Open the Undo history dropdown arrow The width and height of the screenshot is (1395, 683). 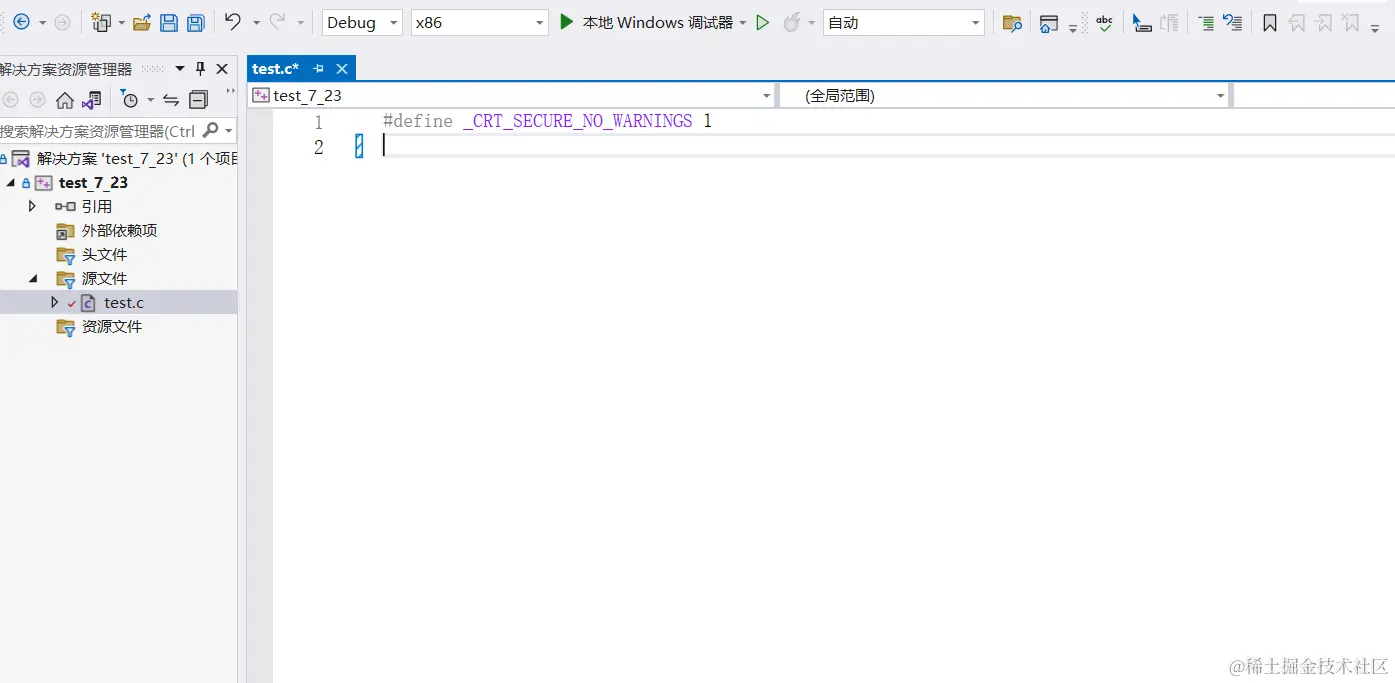(256, 22)
